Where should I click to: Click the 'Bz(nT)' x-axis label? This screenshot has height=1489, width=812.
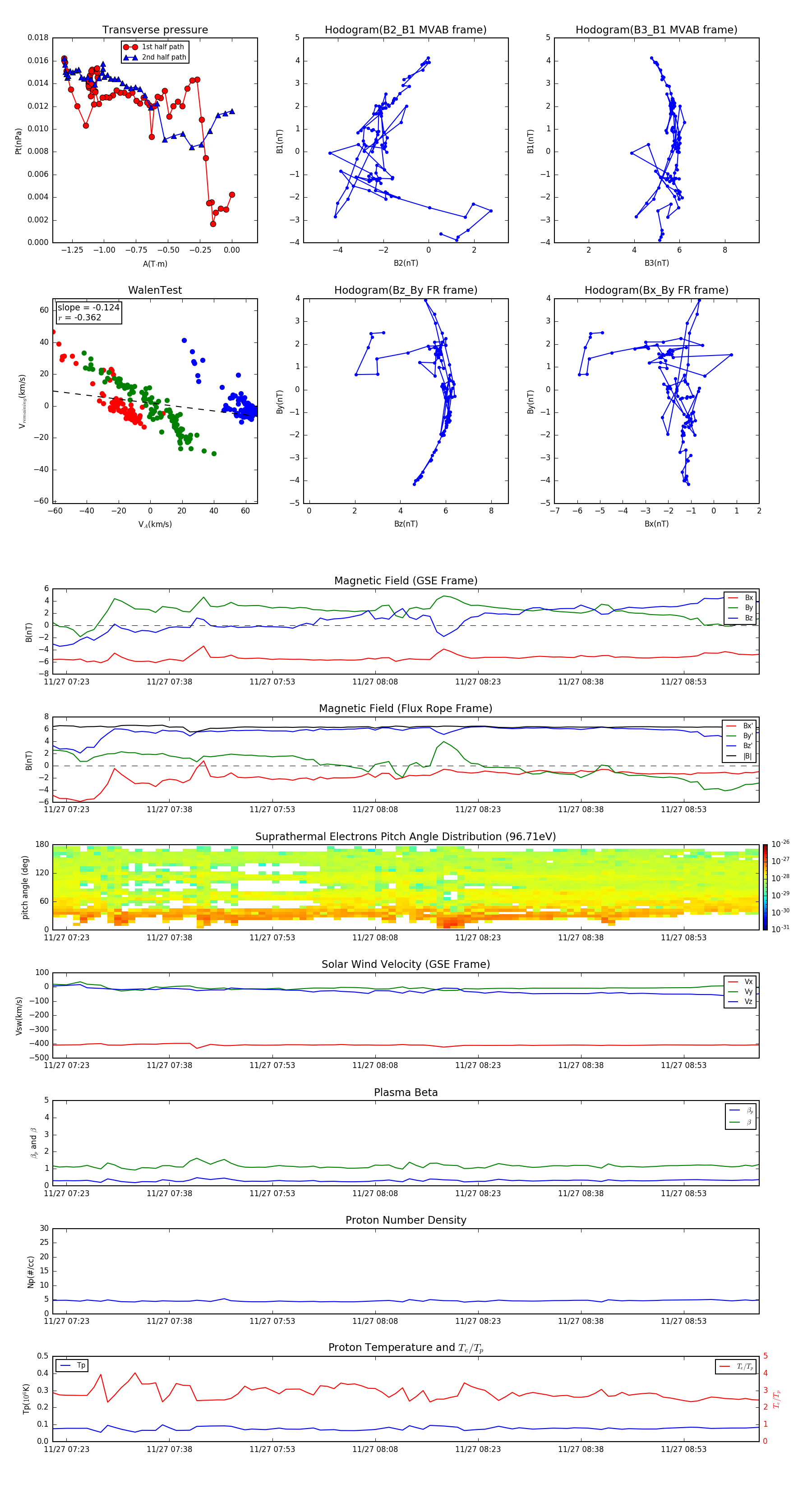tap(406, 524)
